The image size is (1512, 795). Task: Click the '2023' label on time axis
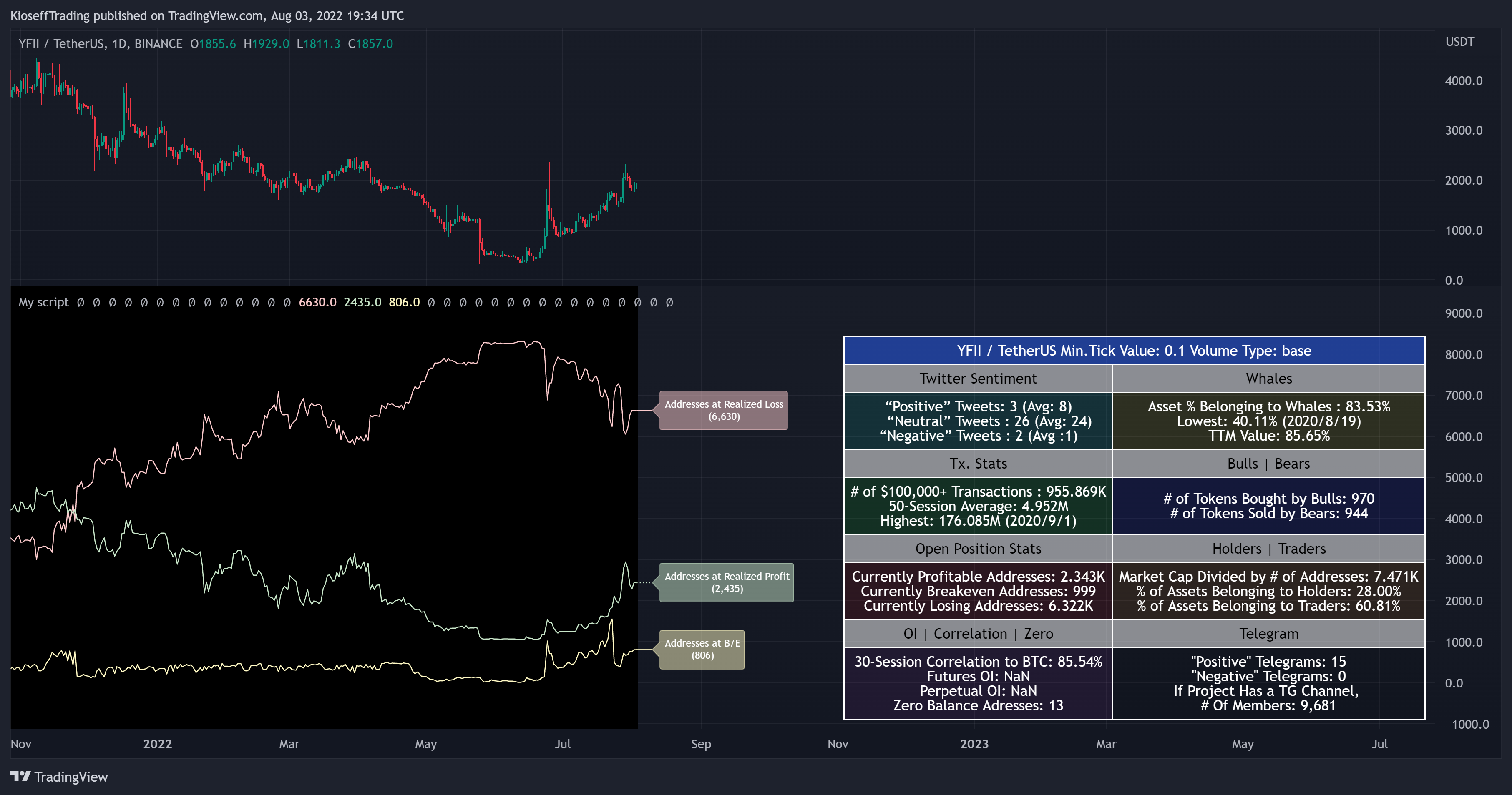(974, 744)
